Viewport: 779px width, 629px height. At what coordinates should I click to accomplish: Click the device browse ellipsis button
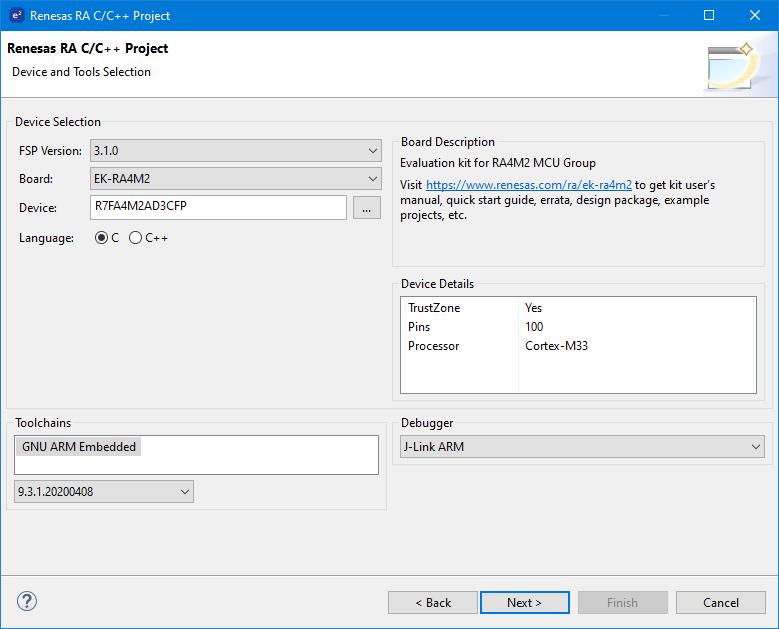tap(367, 207)
